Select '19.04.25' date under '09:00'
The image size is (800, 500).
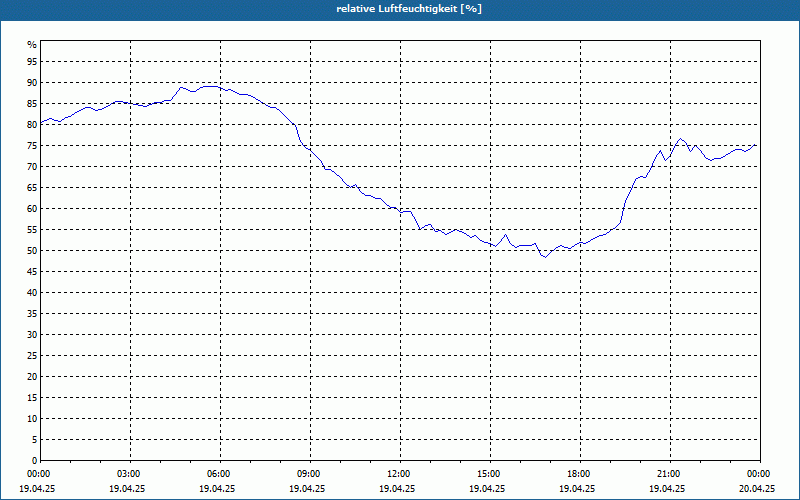click(x=307, y=488)
